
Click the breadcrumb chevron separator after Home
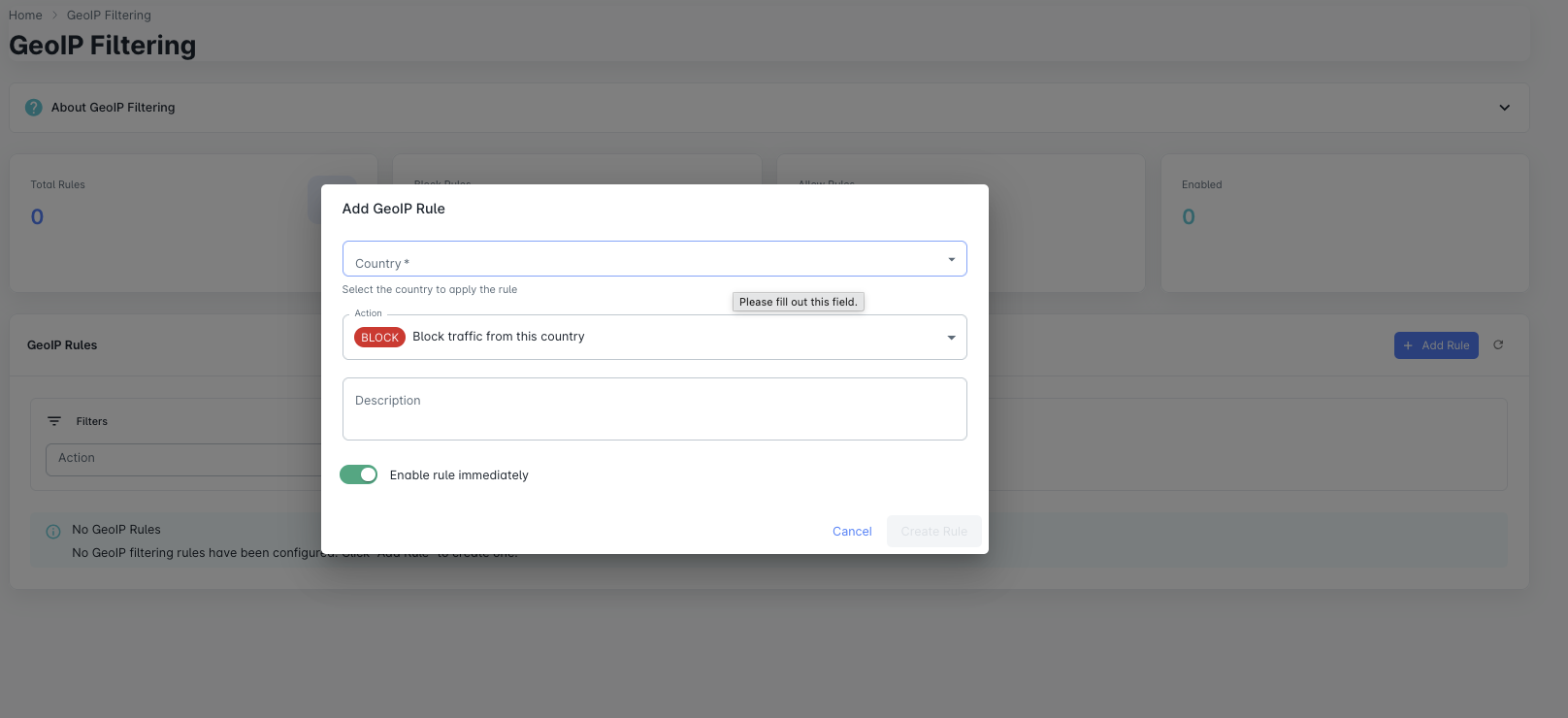(54, 16)
